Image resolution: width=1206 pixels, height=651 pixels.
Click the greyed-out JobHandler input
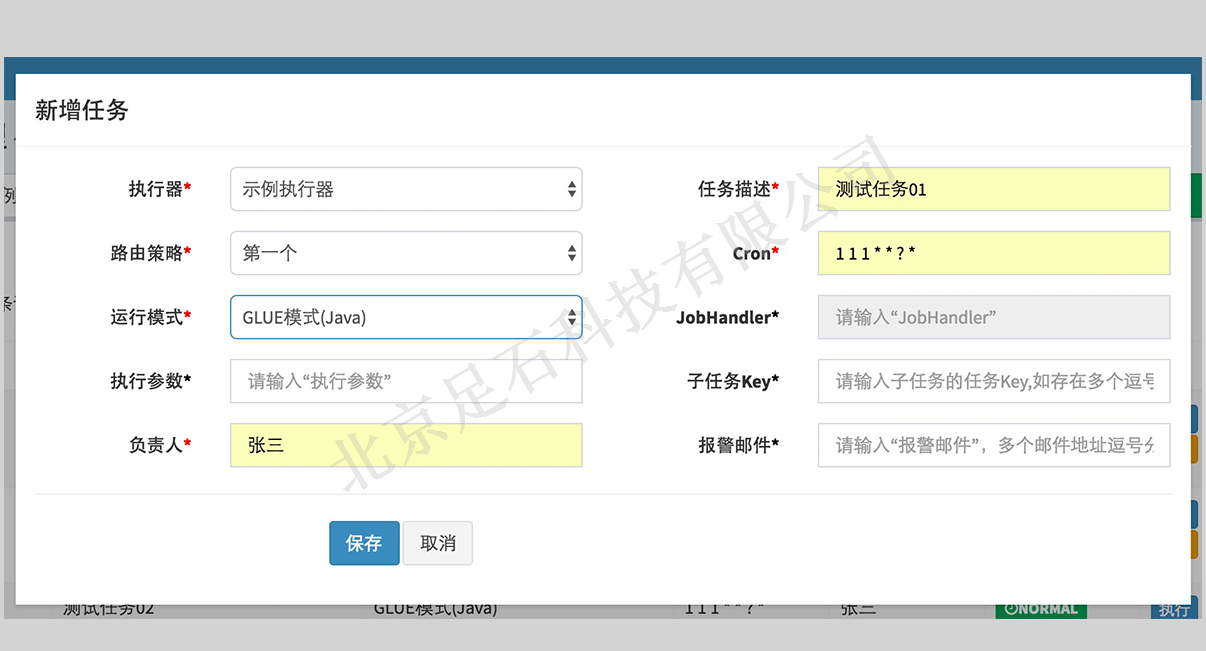pos(993,317)
